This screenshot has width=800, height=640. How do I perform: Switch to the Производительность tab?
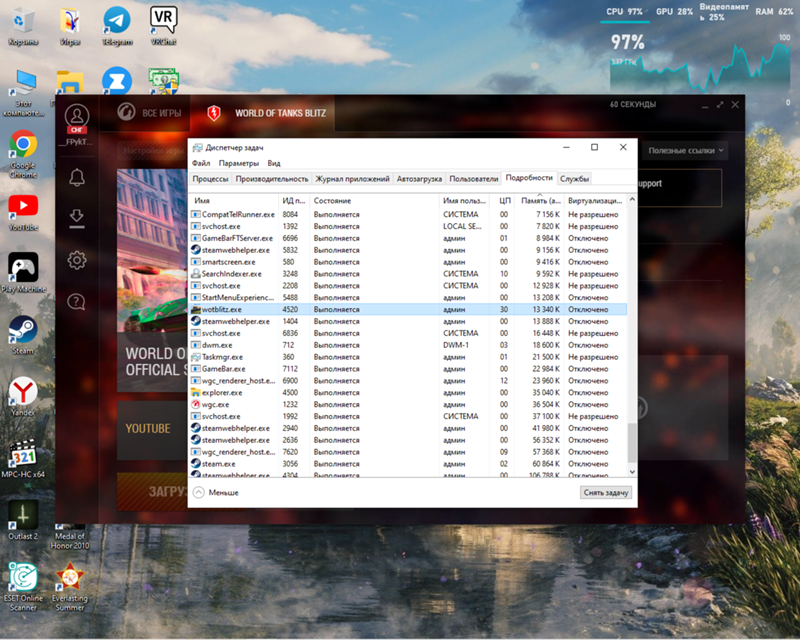272,179
